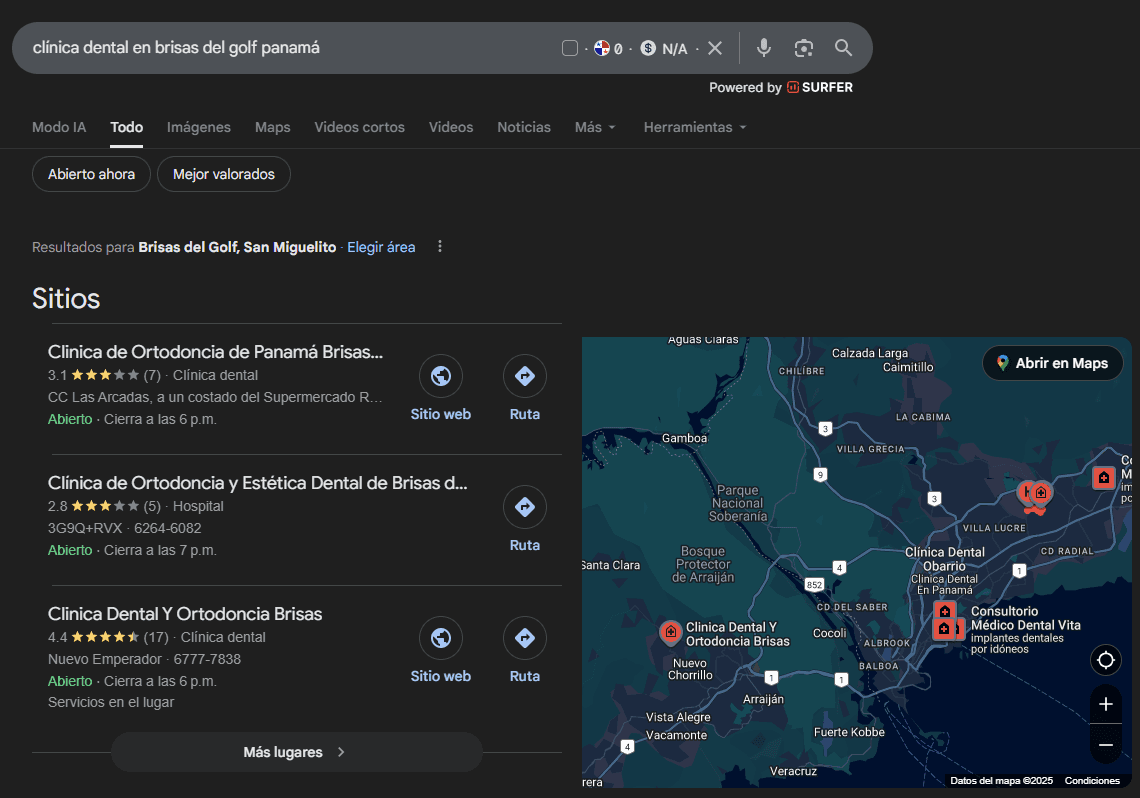1140x798 pixels.
Task: Open the three-dot options next to Elegir área
Action: pyautogui.click(x=440, y=246)
